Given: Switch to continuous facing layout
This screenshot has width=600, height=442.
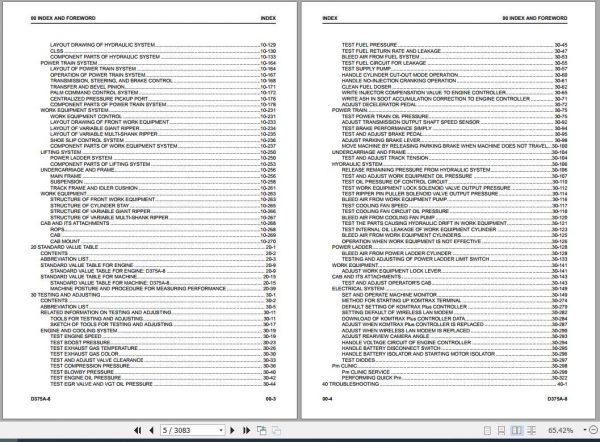Looking at the screenshot, I should click(x=532, y=431).
